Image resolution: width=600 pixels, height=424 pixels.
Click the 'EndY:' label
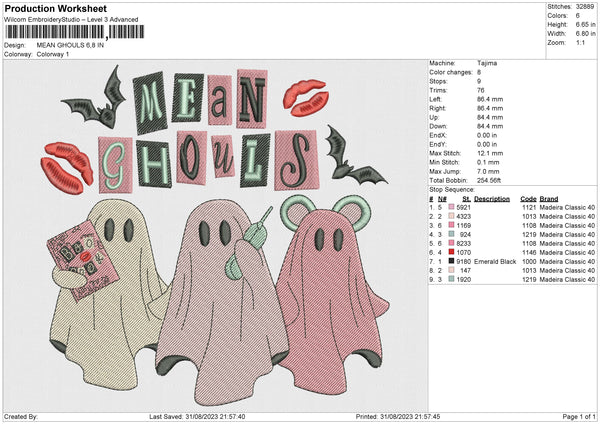(438, 144)
